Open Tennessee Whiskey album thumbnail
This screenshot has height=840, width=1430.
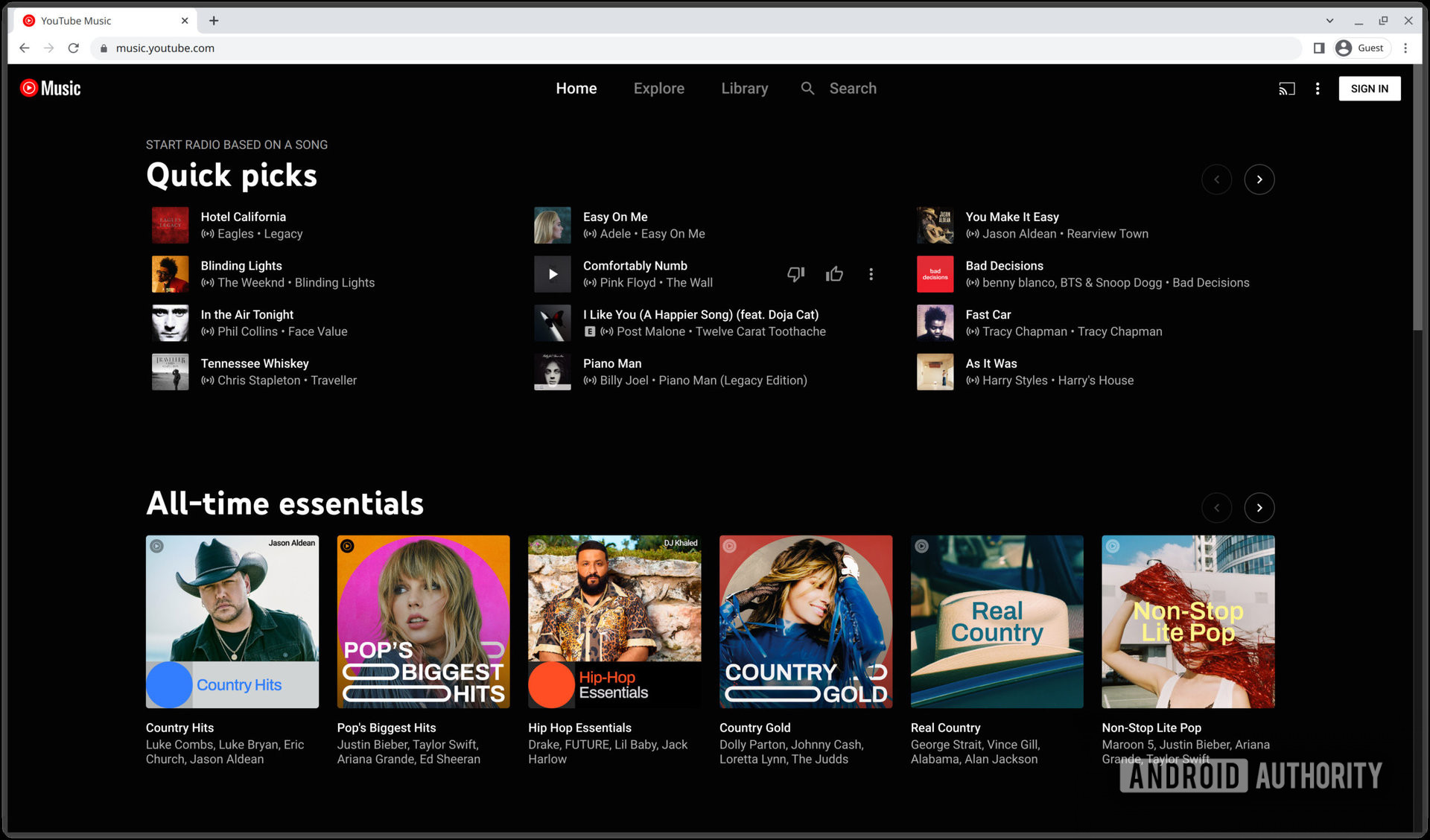(x=170, y=372)
